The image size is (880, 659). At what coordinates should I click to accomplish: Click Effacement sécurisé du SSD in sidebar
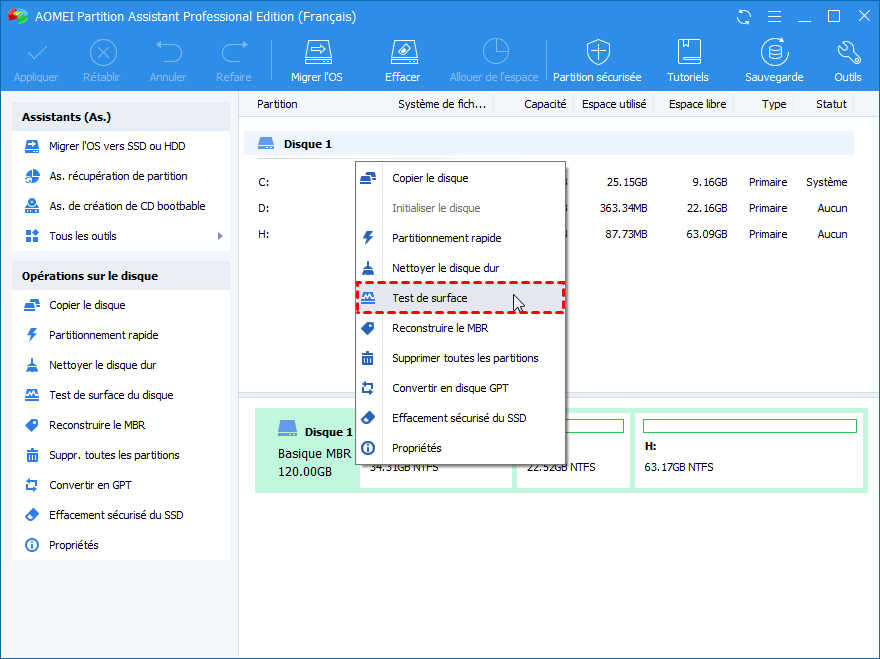(116, 515)
